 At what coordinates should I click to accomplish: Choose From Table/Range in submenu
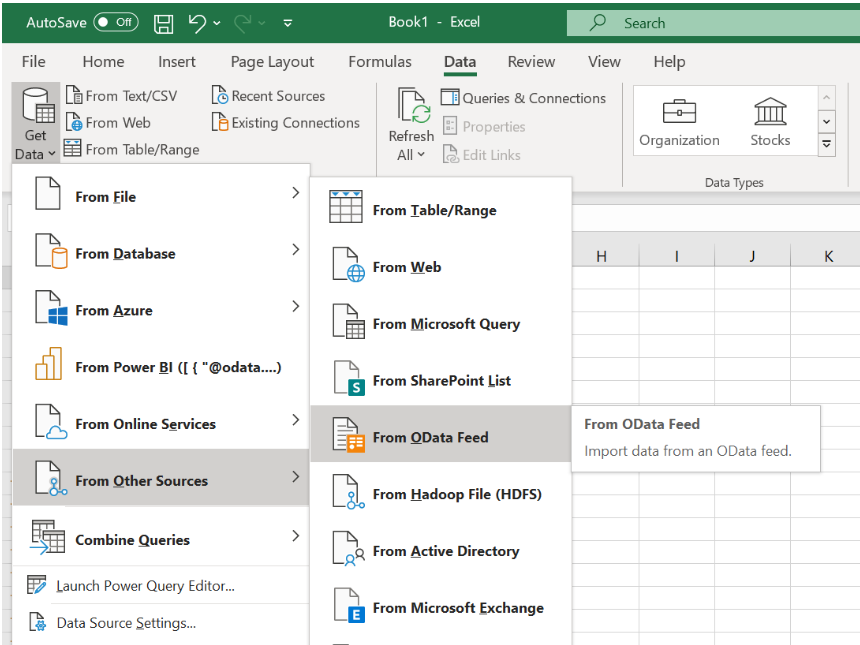pyautogui.click(x=442, y=207)
